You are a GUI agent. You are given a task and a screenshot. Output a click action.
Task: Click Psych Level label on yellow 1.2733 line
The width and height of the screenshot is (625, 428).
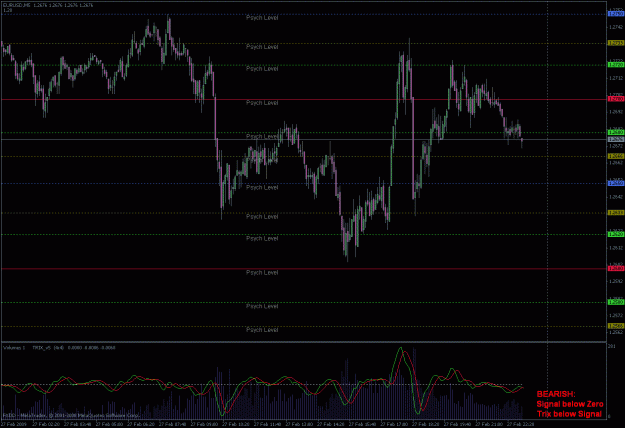262,47
